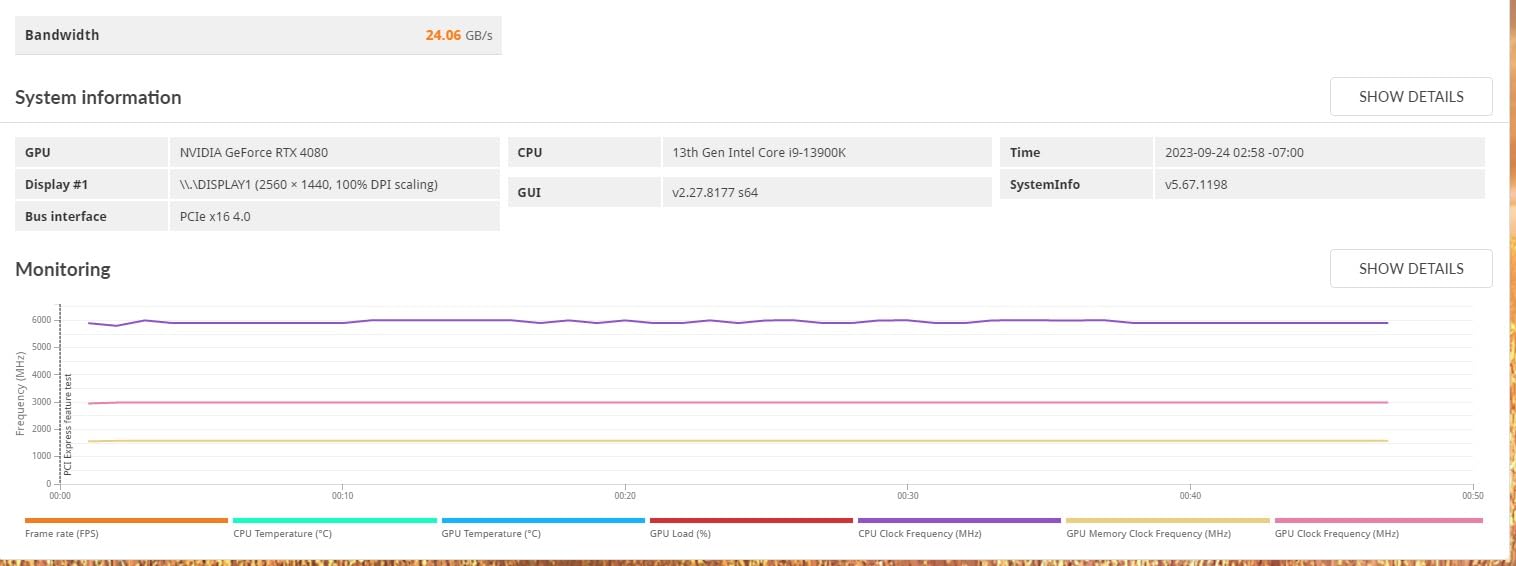Click the red GPU Load legend bar
The image size is (1516, 566).
click(750, 520)
